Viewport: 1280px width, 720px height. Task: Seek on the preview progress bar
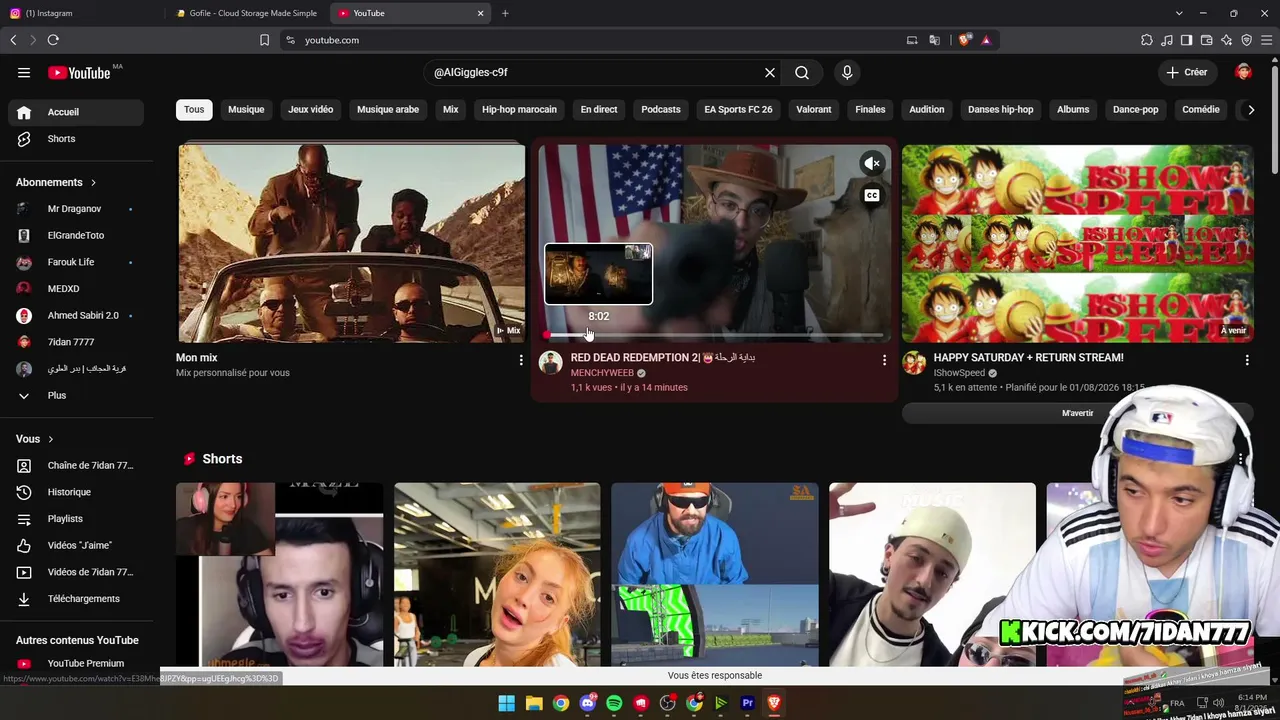[714, 335]
